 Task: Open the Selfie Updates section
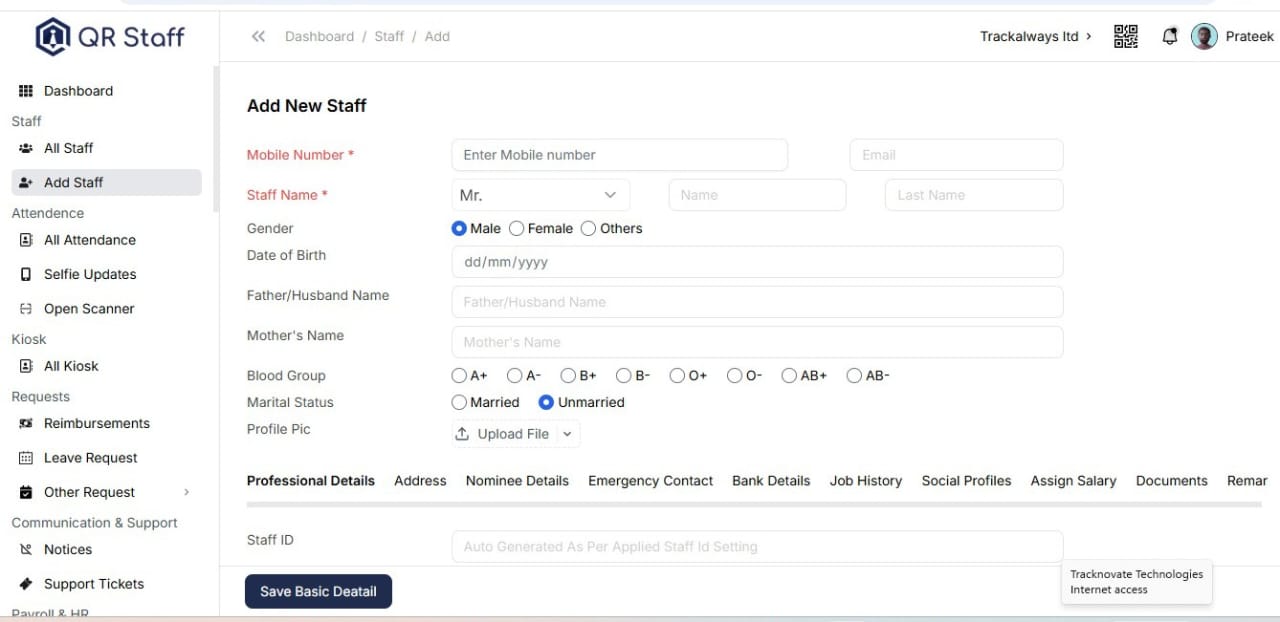click(x=89, y=273)
